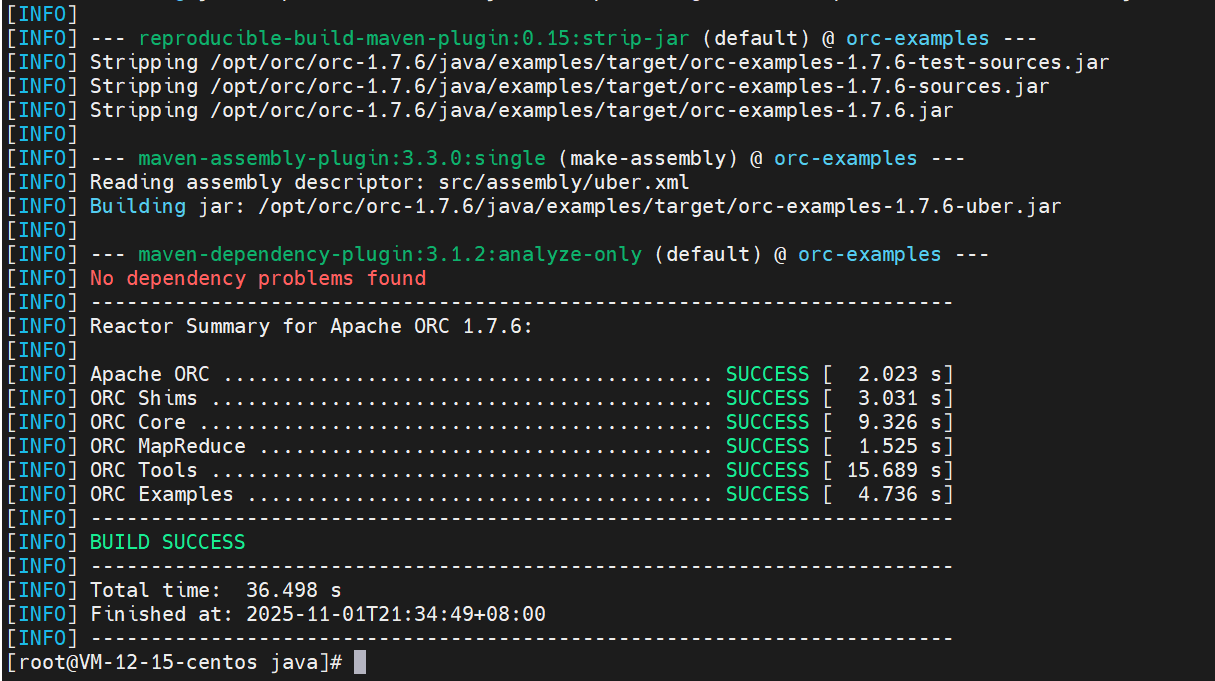Viewport: 1215px width, 681px height.
Task: Click the SUCCESS status on ORC Examples row
Action: point(767,494)
